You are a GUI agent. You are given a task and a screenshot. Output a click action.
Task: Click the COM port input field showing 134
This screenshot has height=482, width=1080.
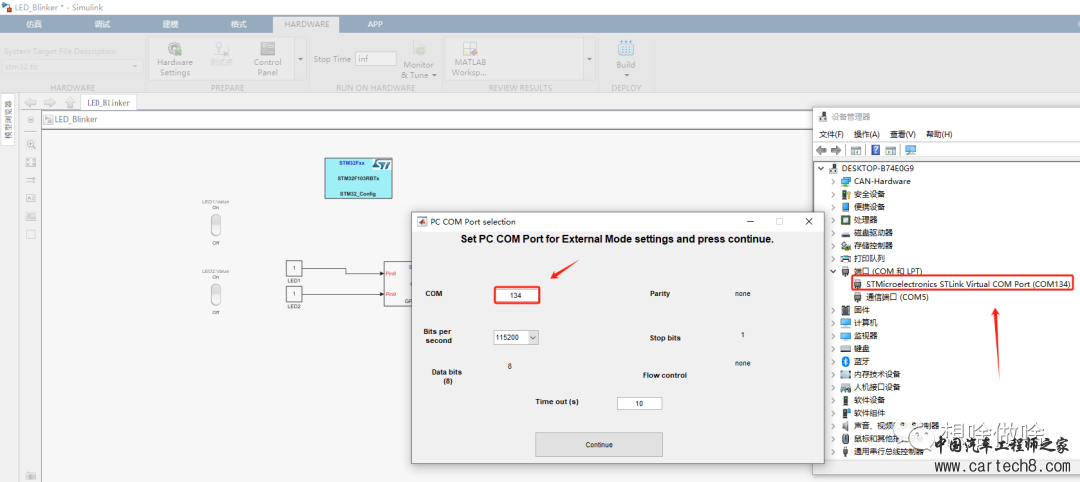pos(517,295)
